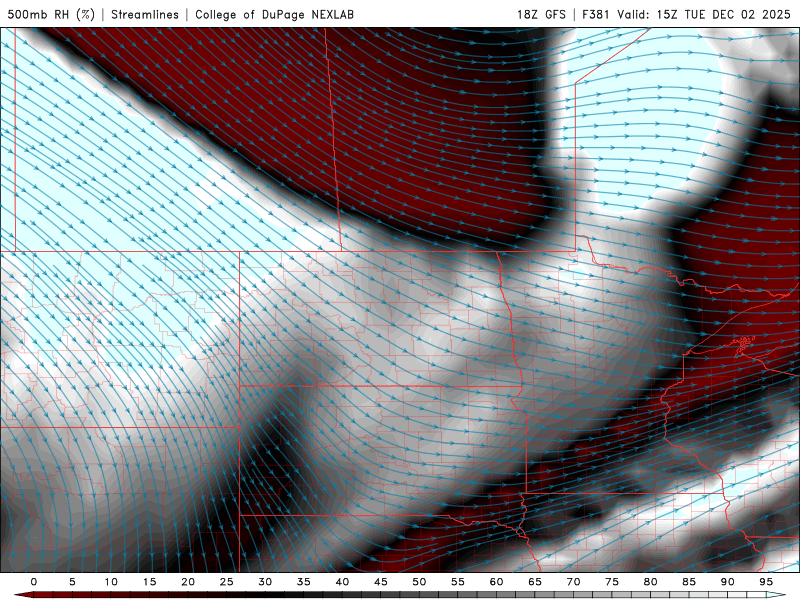Click the "25" colorbar tick label
Image resolution: width=800 pixels, height=600 pixels.
[x=227, y=582]
